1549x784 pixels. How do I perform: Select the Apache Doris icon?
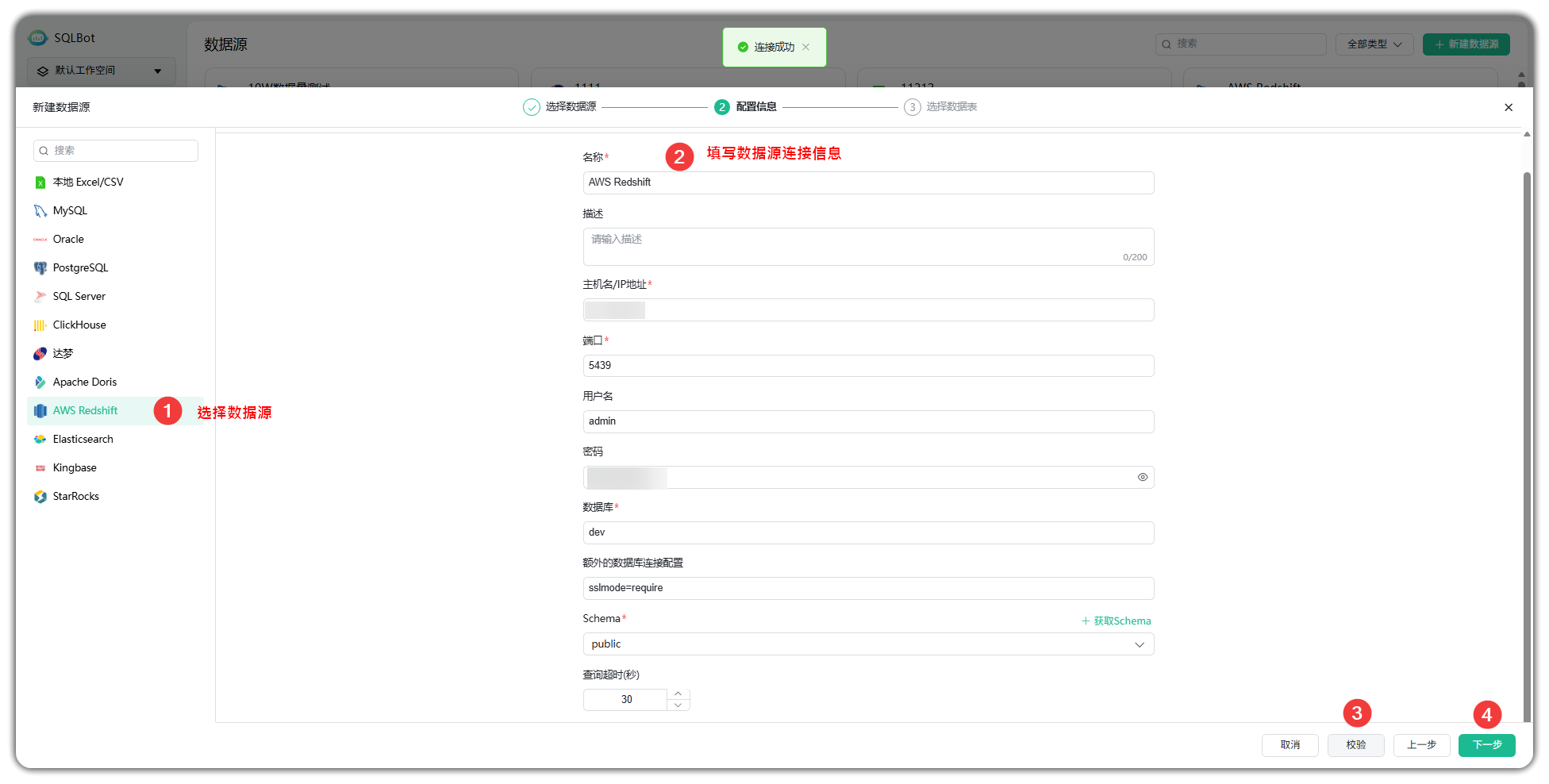pyautogui.click(x=40, y=382)
